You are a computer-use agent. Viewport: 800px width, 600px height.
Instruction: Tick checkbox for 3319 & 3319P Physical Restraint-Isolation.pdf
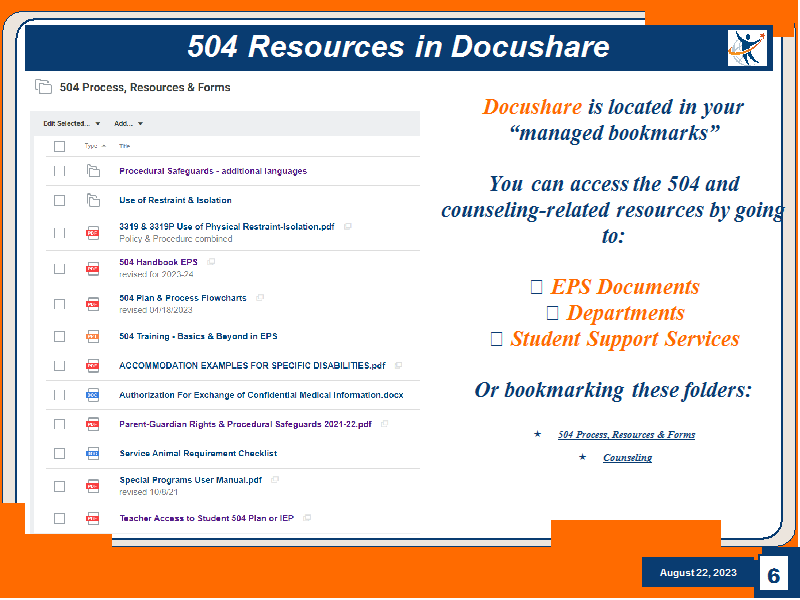[59, 233]
